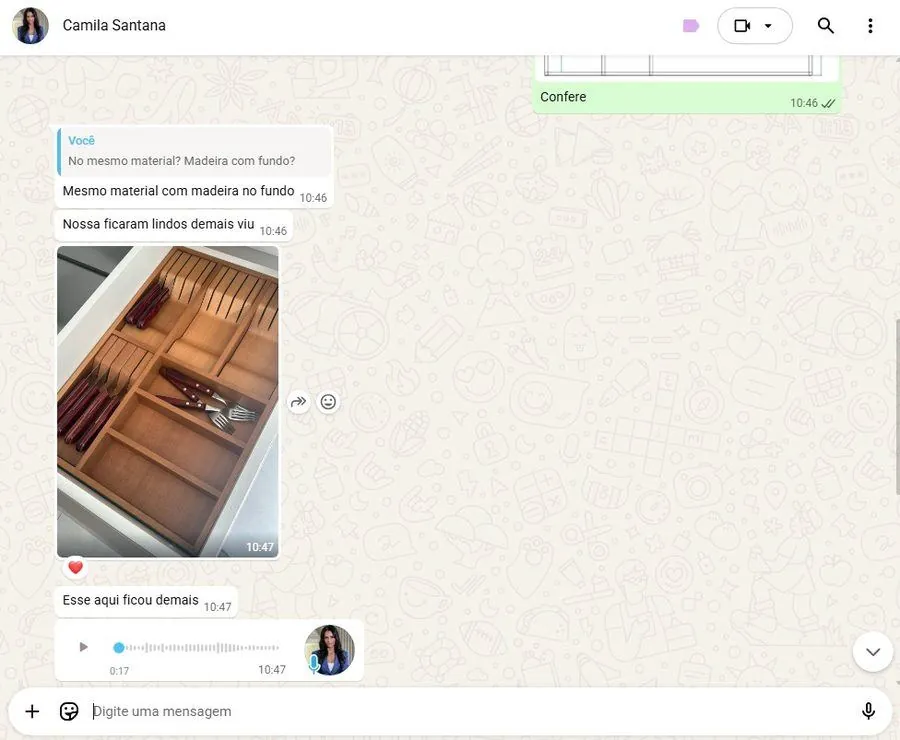The width and height of the screenshot is (900, 740).
Task: Expand the call options dropdown arrow
Action: pyautogui.click(x=768, y=26)
